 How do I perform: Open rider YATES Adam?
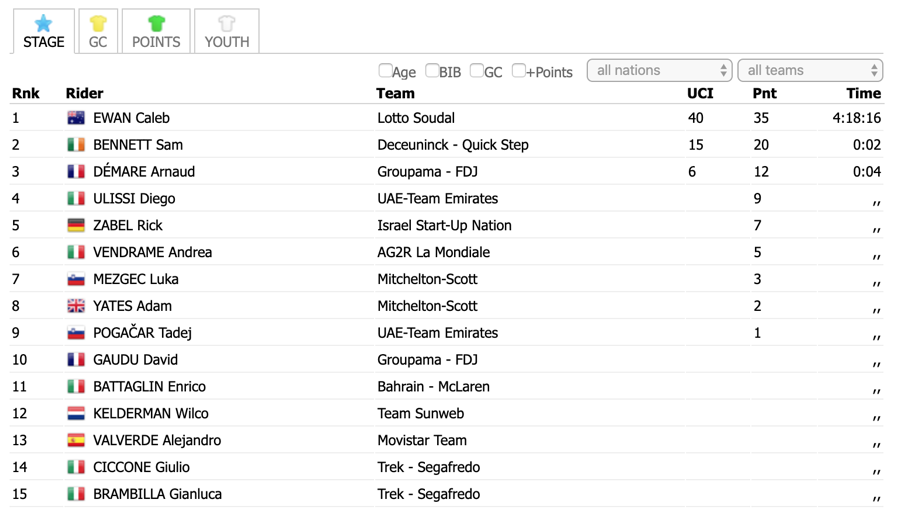tap(133, 306)
